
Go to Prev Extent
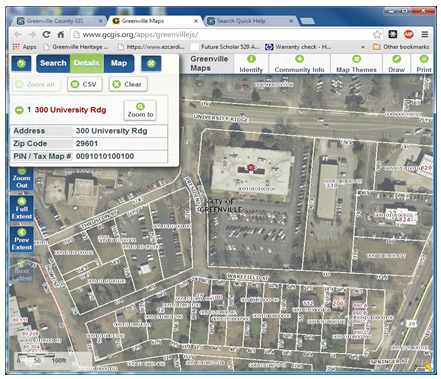(x=22, y=239)
